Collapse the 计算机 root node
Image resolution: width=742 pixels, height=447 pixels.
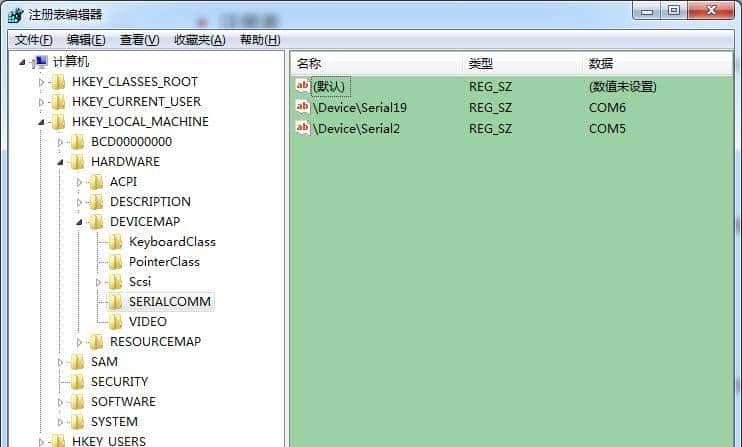click(22, 62)
